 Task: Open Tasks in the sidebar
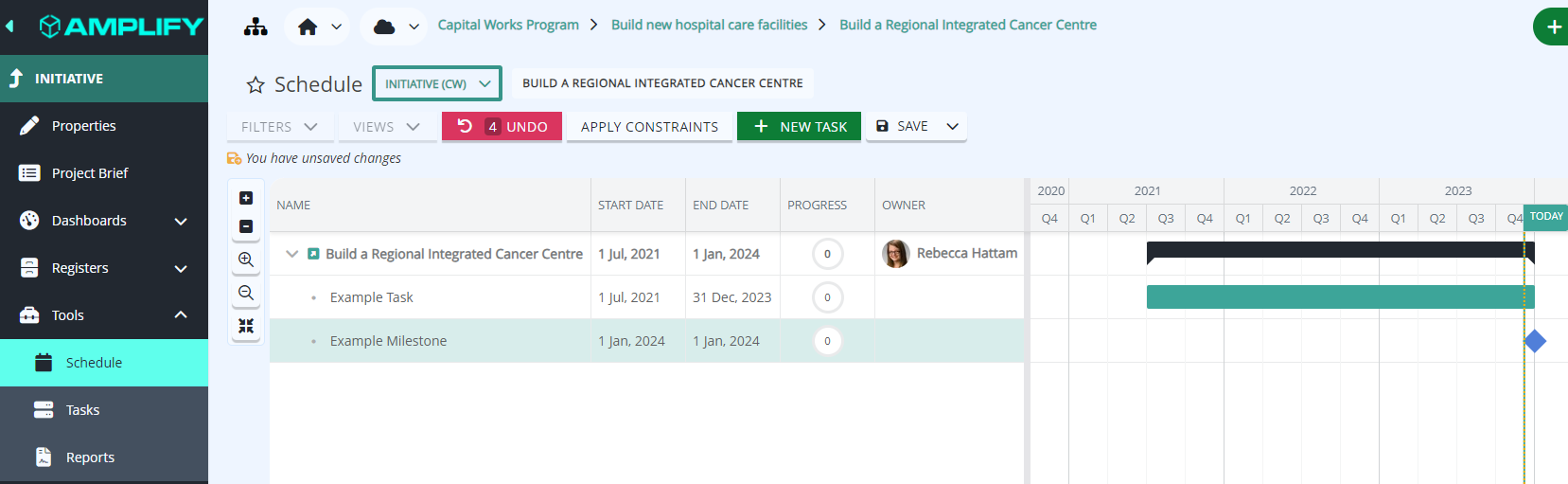click(x=82, y=410)
